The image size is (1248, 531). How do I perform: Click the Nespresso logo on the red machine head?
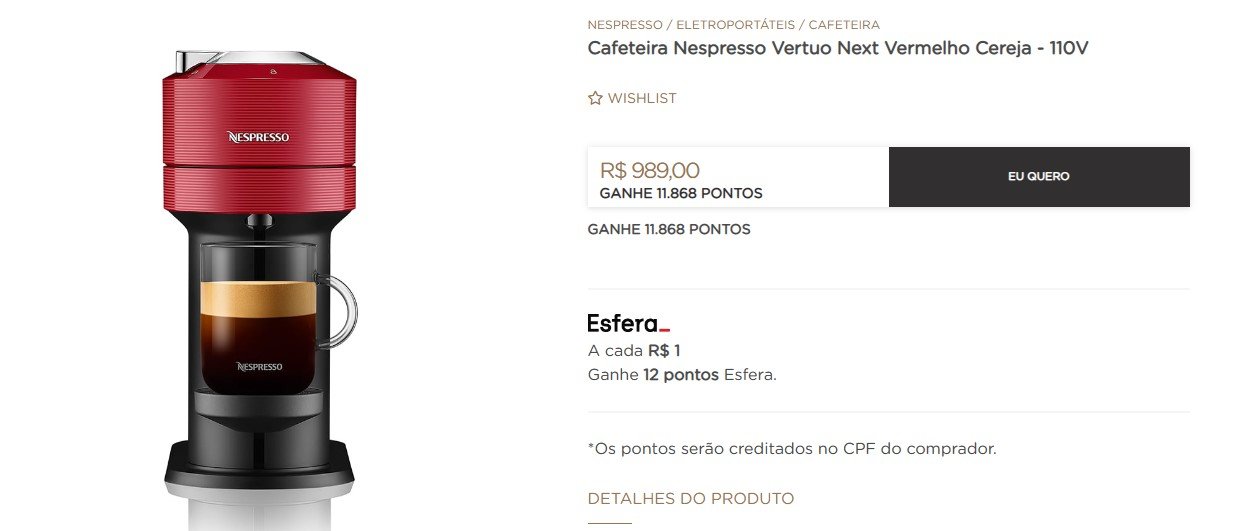tap(258, 136)
